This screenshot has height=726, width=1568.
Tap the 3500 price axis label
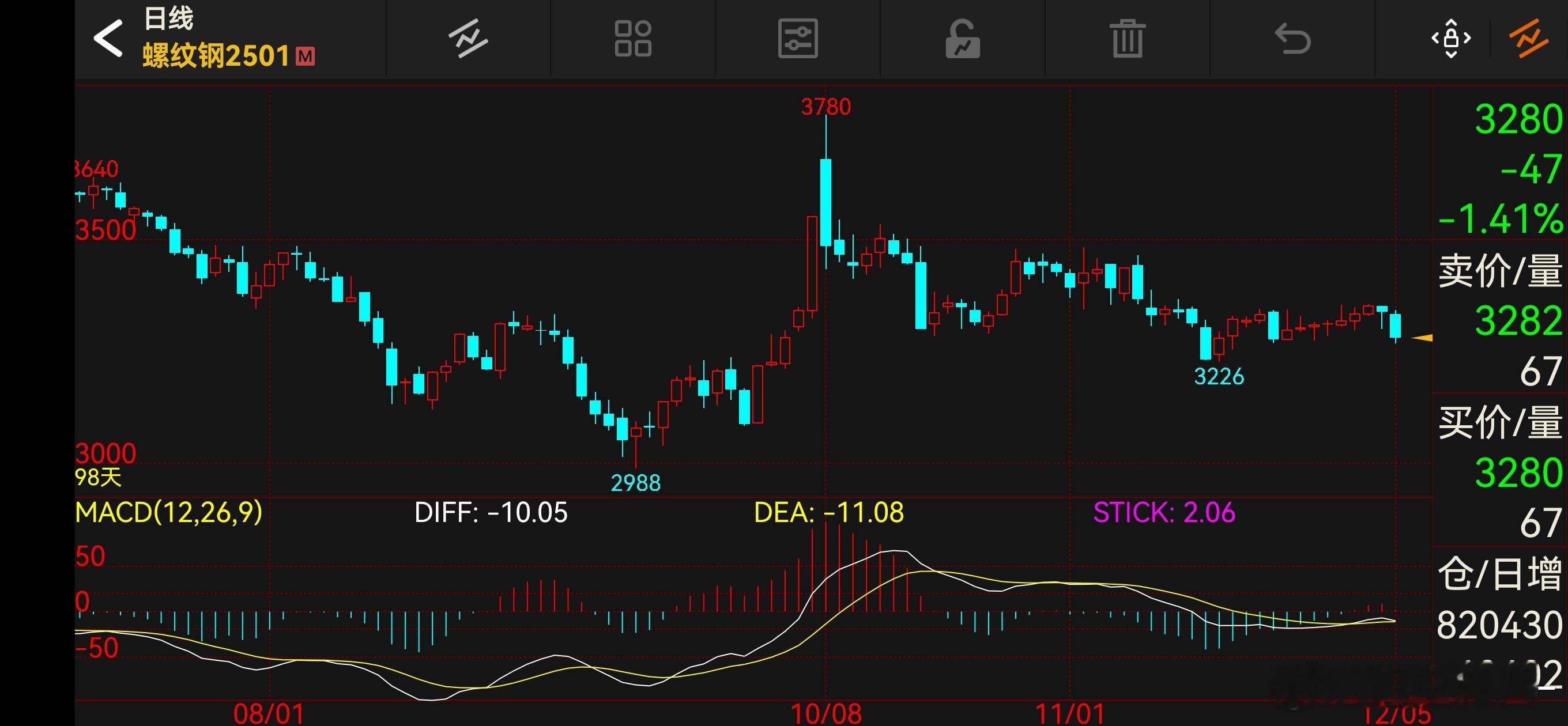click(105, 230)
